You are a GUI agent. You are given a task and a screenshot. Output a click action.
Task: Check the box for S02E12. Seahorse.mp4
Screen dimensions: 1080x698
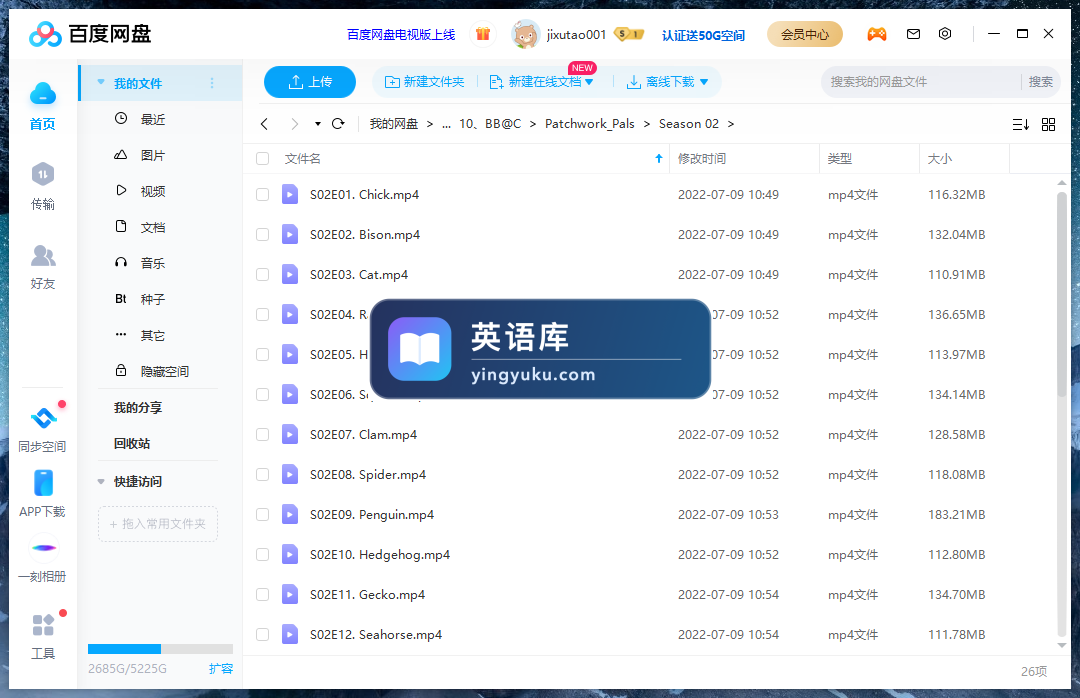tap(262, 634)
